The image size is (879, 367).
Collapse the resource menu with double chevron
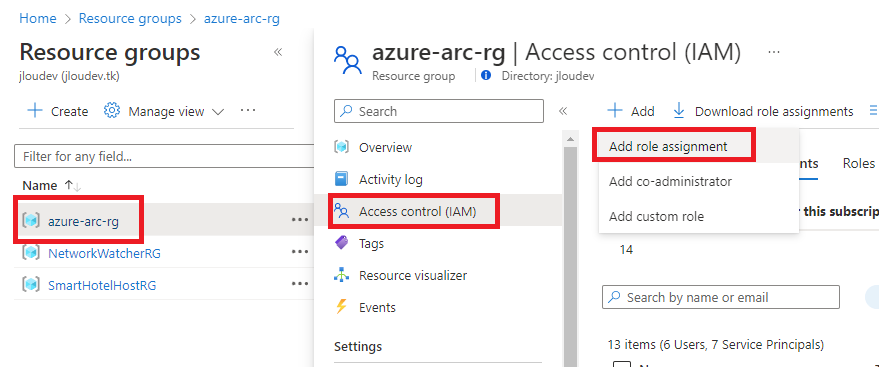pos(563,111)
